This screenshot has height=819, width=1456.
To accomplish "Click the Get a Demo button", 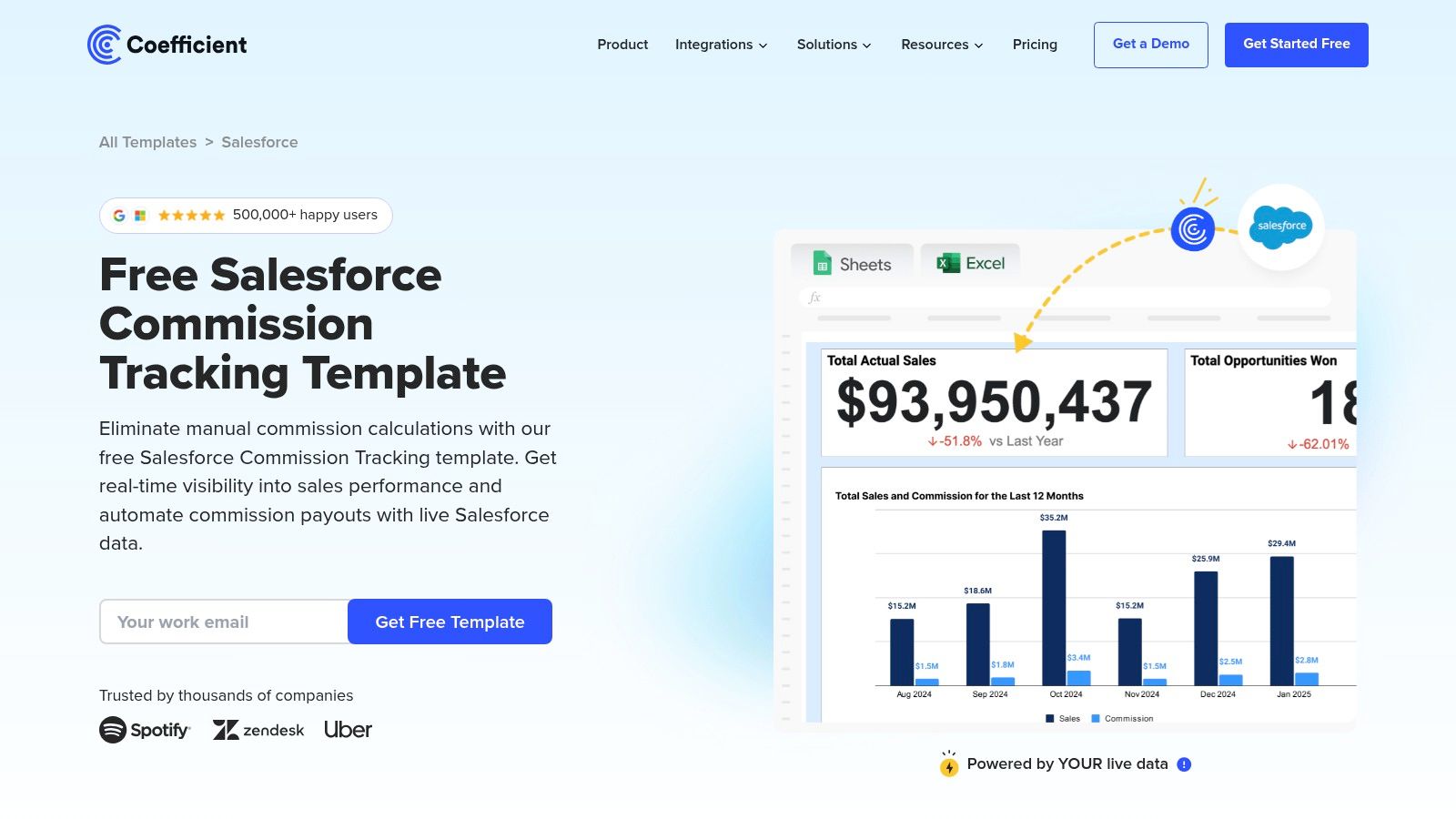I will coord(1150,45).
